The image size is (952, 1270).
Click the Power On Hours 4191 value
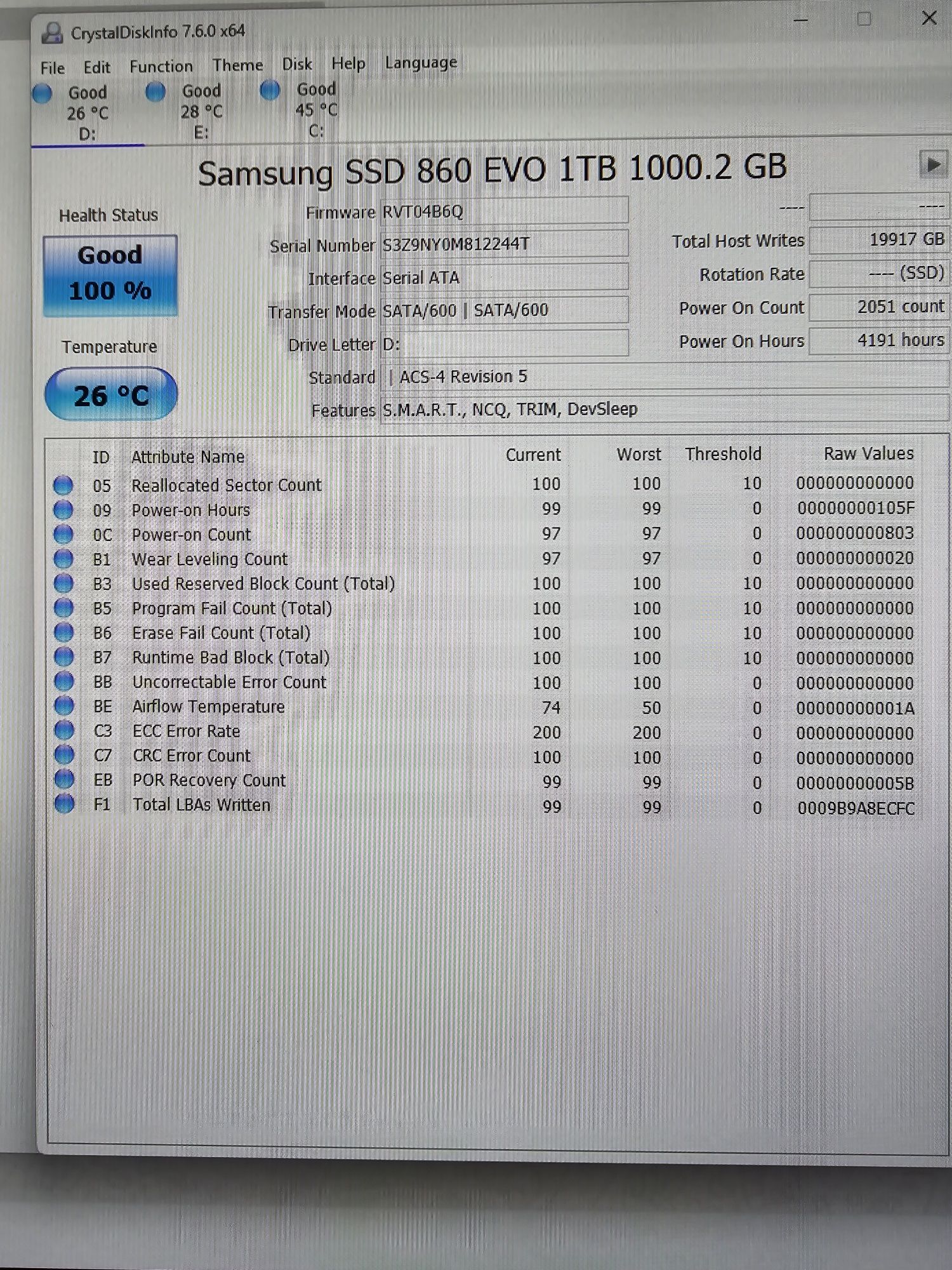point(879,340)
